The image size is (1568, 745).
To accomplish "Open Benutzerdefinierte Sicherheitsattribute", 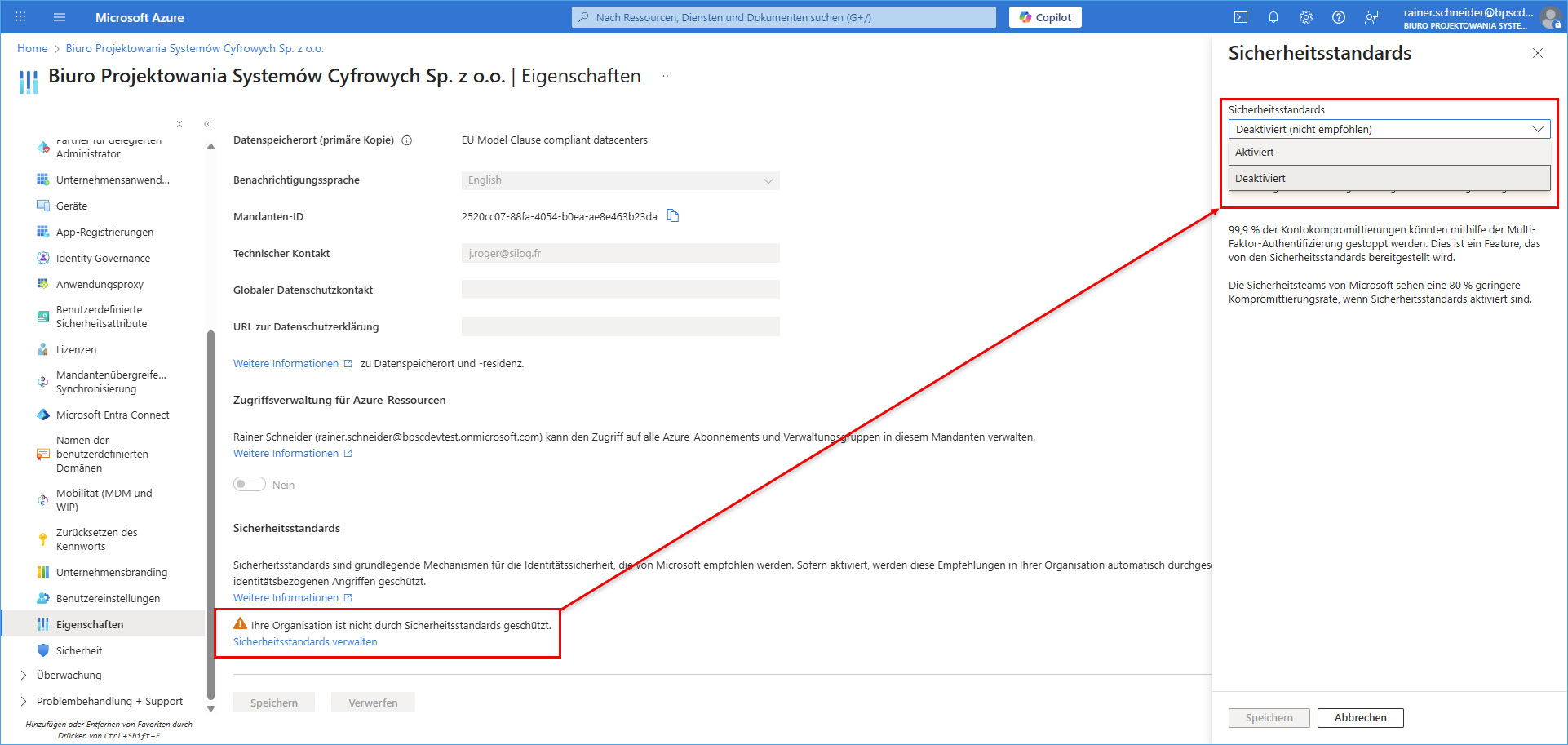I will coord(103,317).
